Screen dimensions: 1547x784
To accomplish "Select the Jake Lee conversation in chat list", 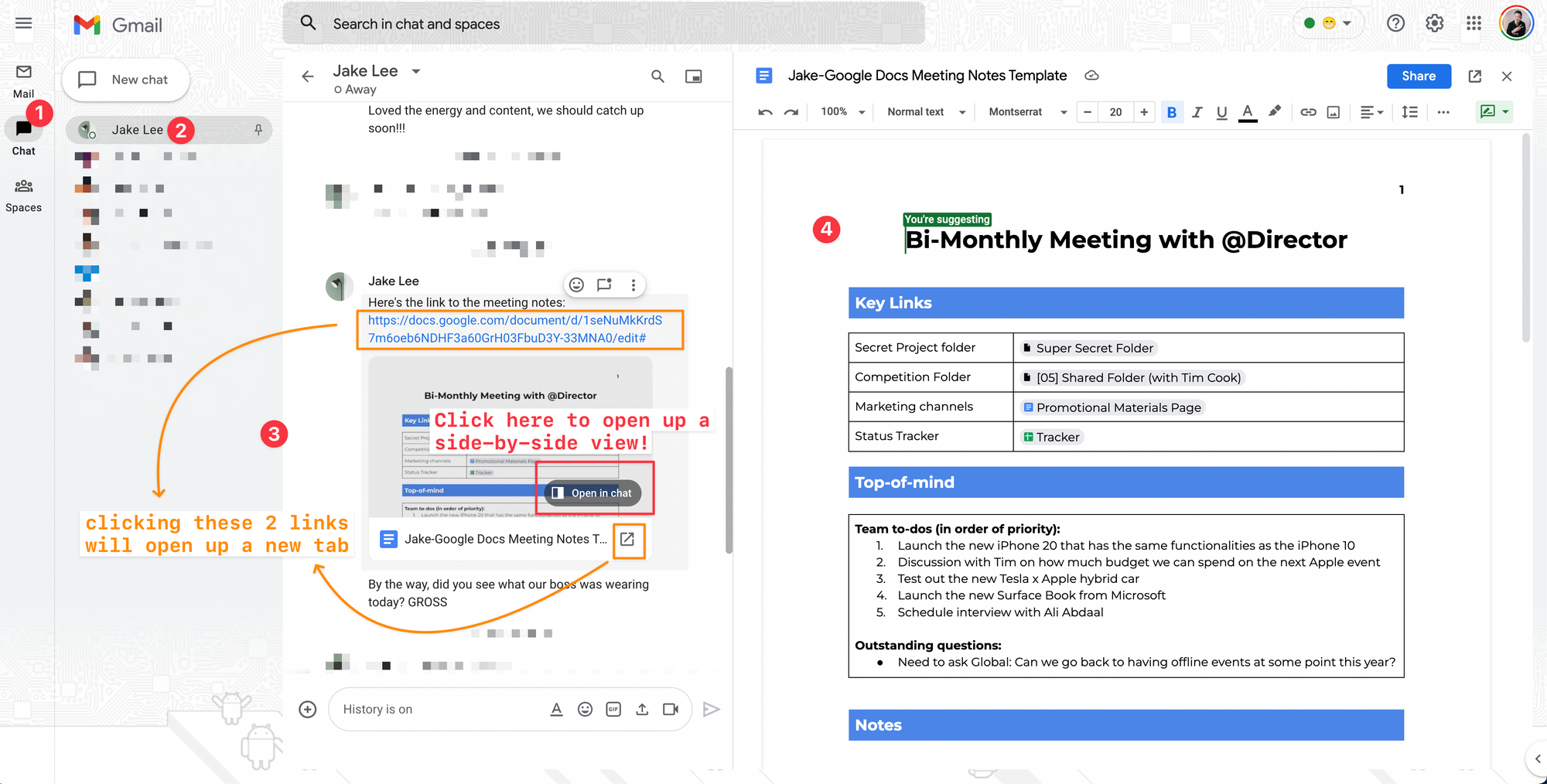I will pos(169,130).
